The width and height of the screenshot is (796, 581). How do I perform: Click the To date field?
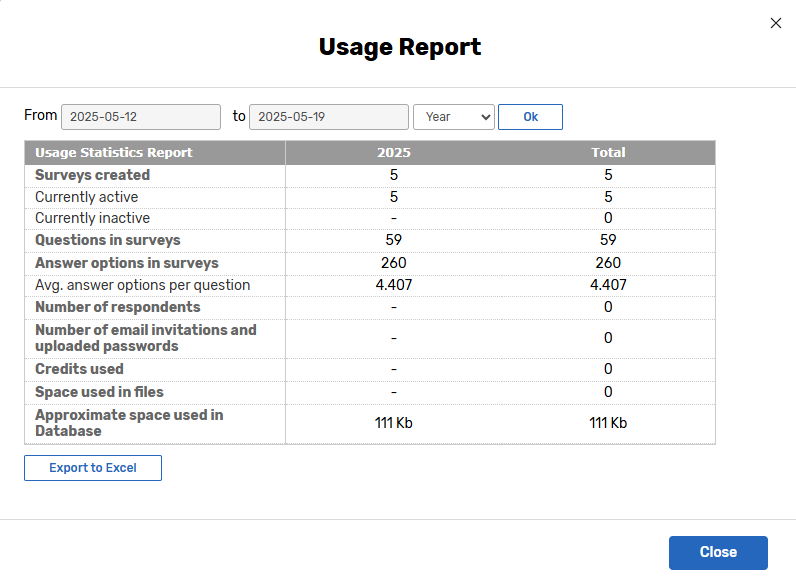328,117
